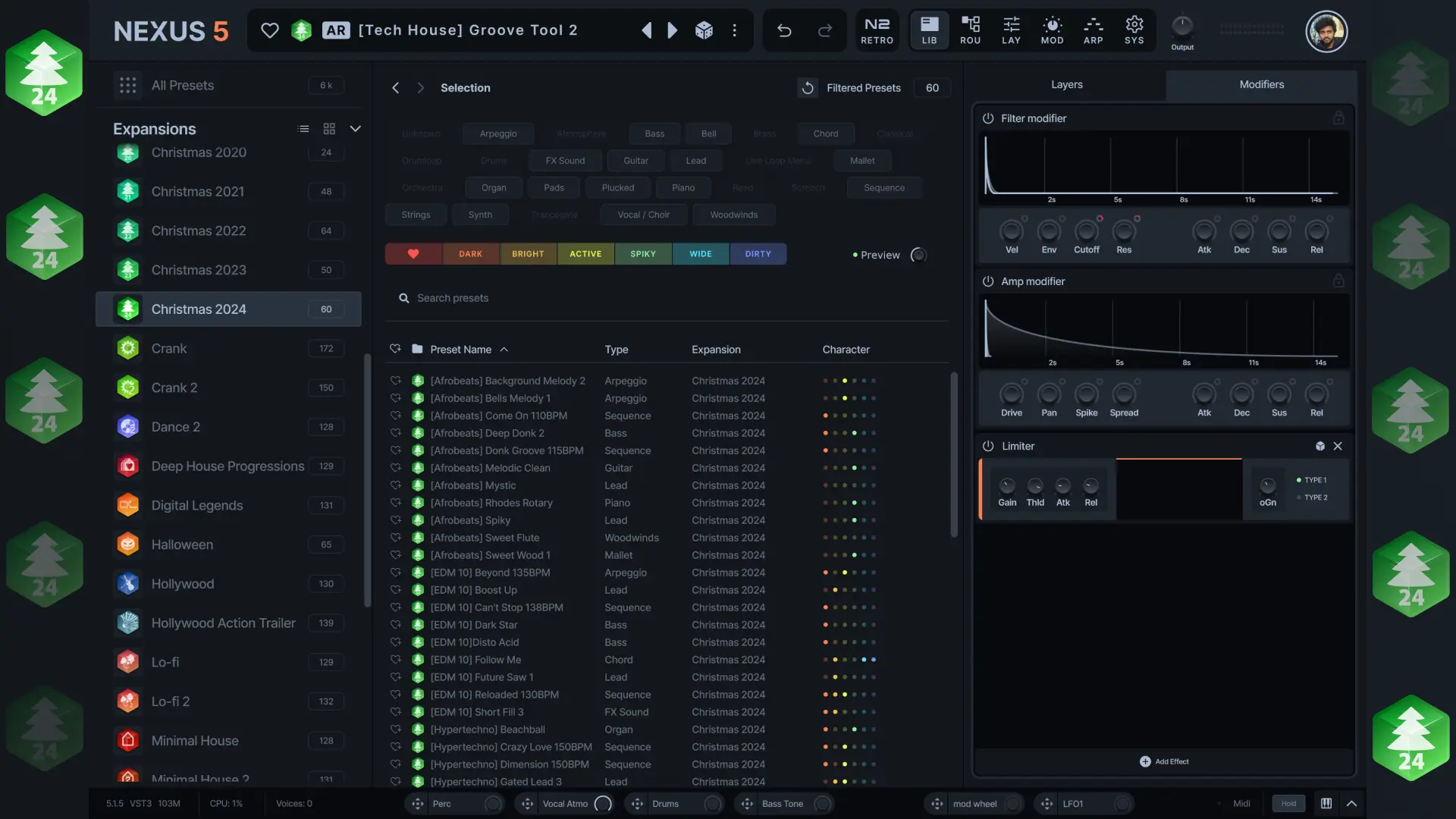Image resolution: width=1456 pixels, height=819 pixels.
Task: Toggle the BRIGHT character filter
Action: [528, 254]
